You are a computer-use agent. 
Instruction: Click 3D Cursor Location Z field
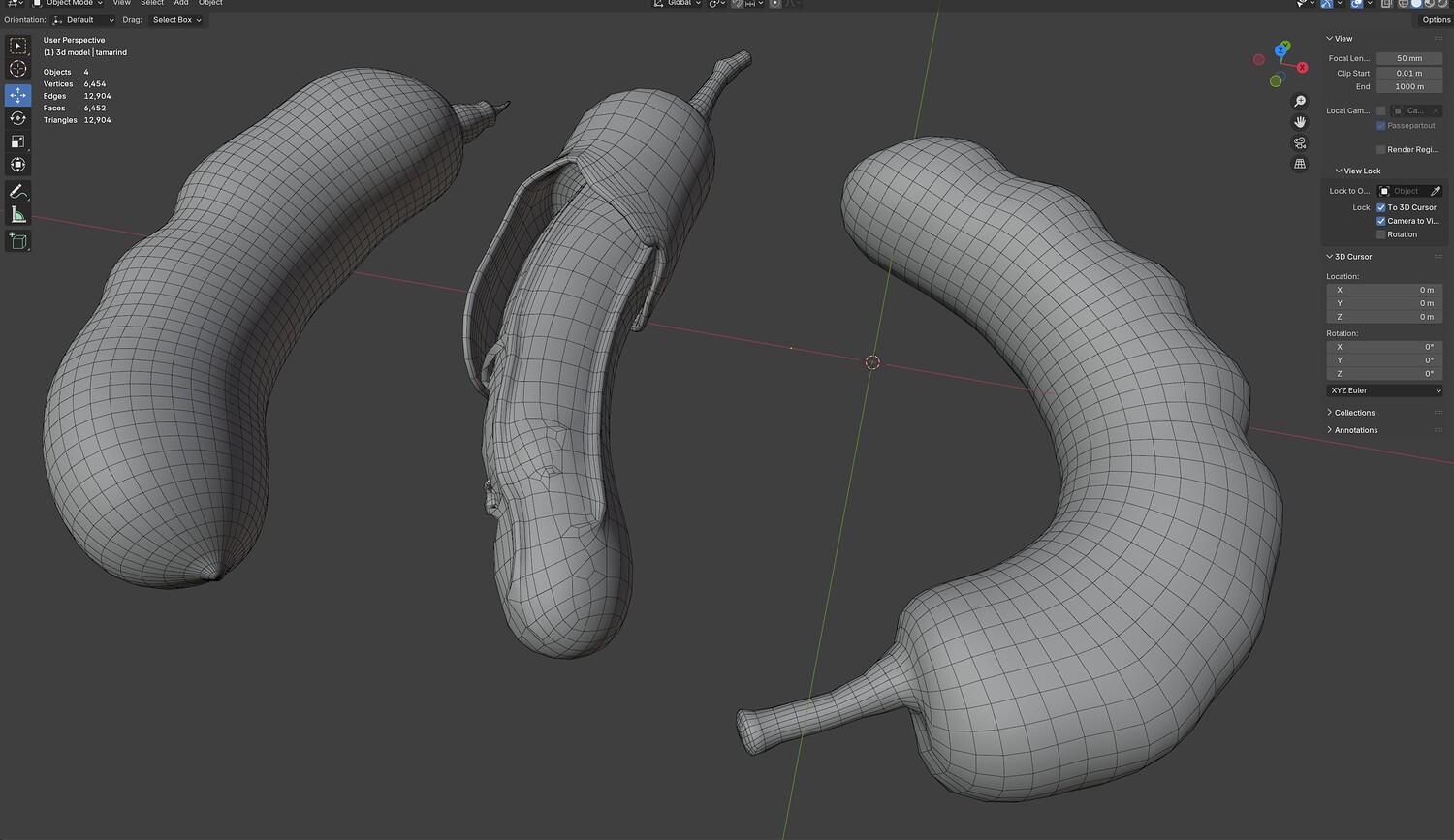(x=1384, y=317)
